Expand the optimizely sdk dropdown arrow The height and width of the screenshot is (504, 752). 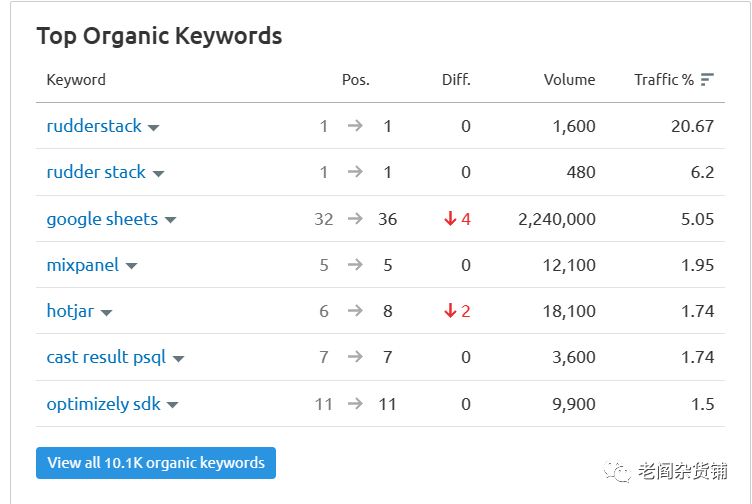[x=173, y=405]
